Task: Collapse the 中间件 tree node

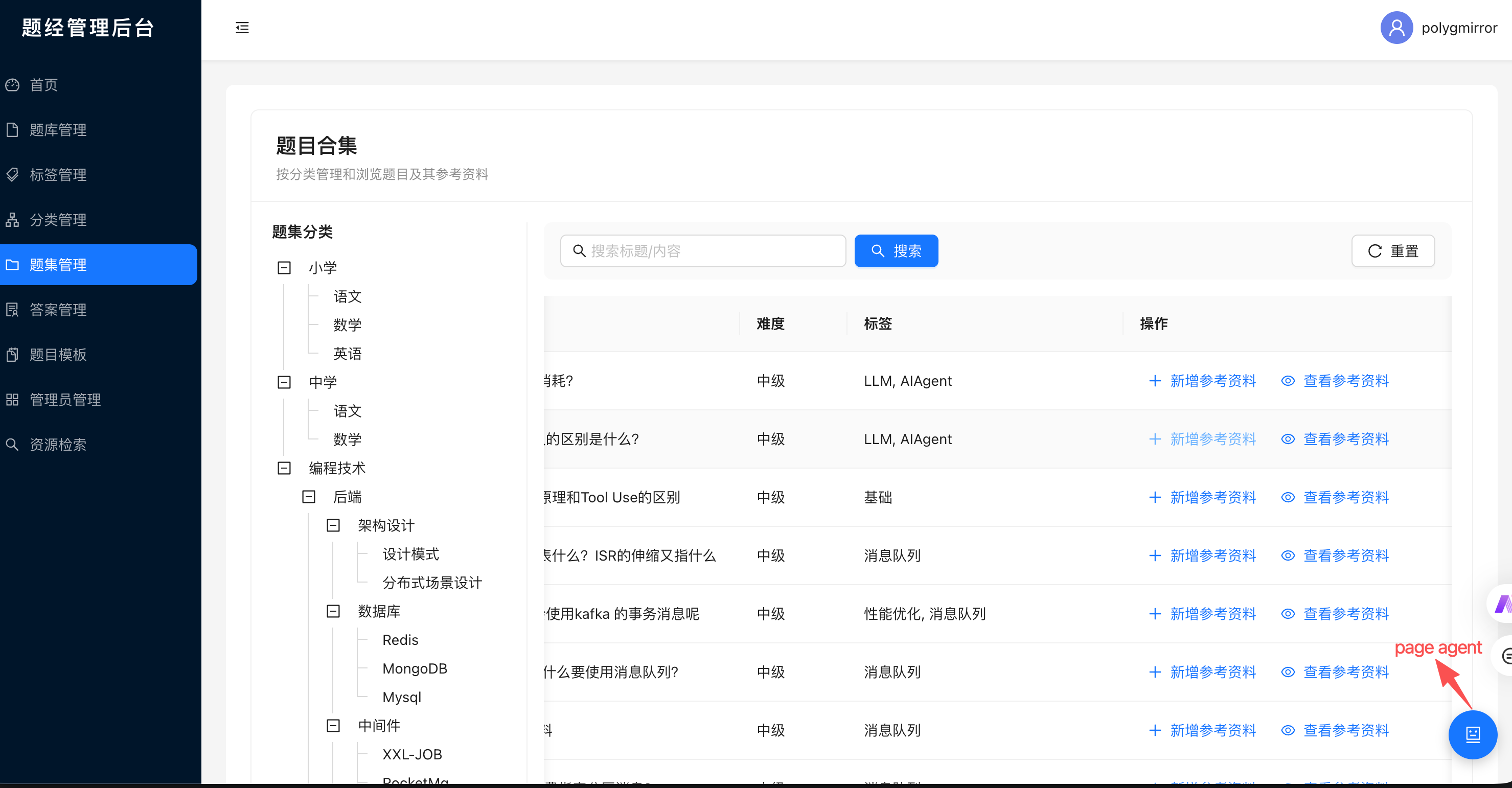Action: (x=333, y=725)
